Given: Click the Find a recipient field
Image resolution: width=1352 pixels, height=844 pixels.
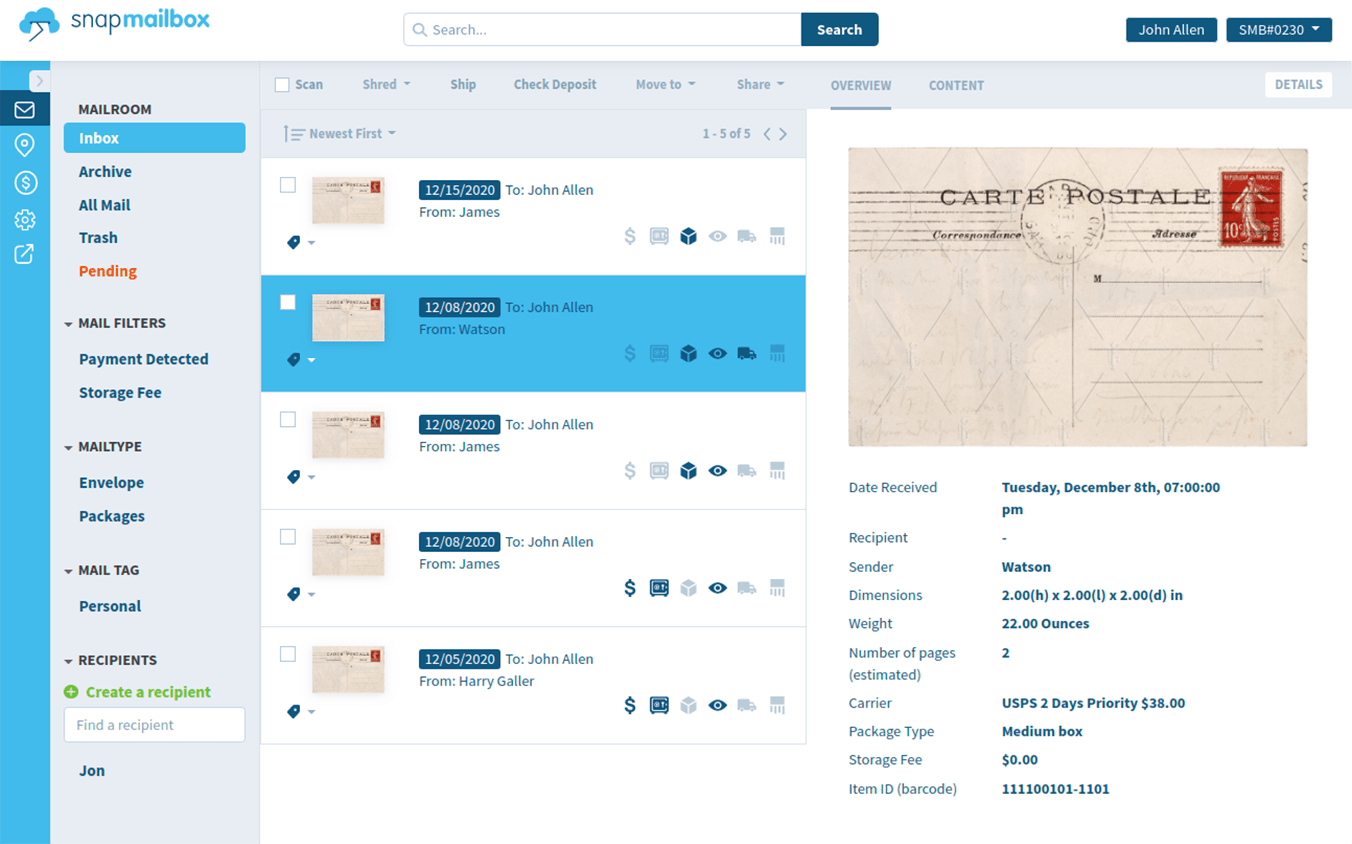Looking at the screenshot, I should pyautogui.click(x=154, y=725).
